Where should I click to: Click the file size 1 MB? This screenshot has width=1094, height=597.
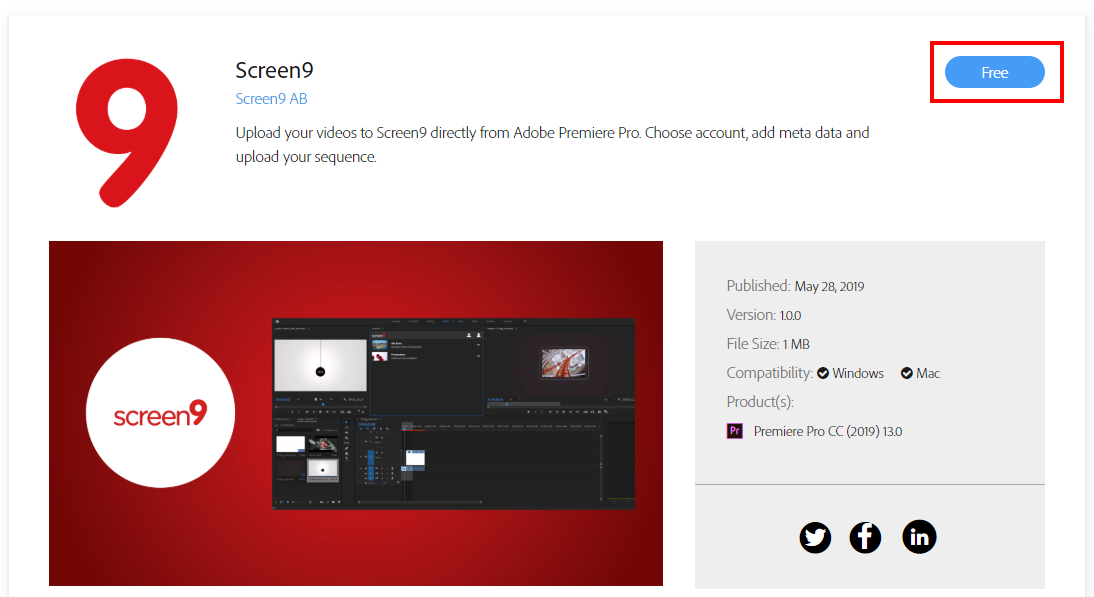(796, 345)
